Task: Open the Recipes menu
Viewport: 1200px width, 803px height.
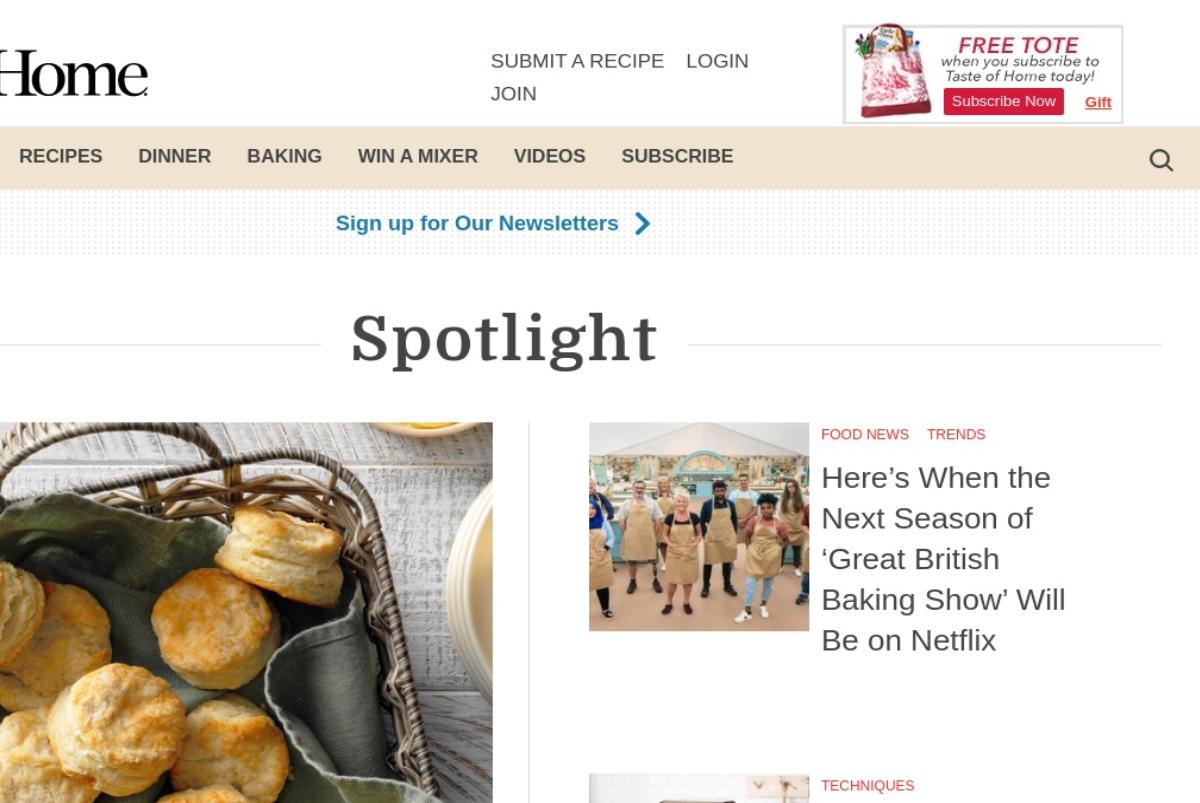Action: [61, 156]
